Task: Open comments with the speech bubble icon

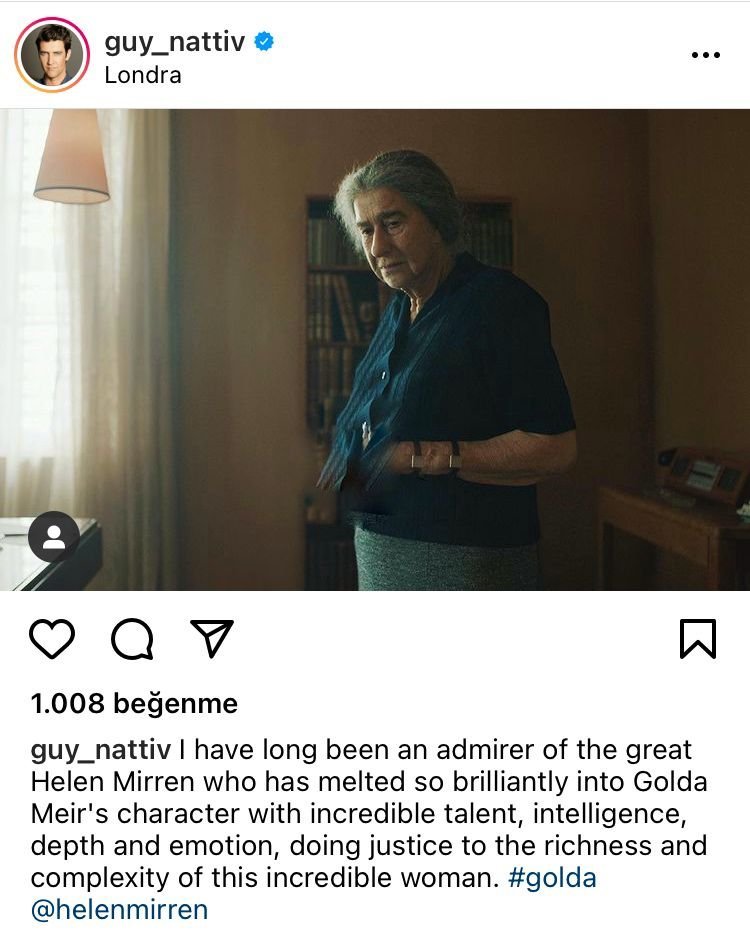Action: [132, 639]
